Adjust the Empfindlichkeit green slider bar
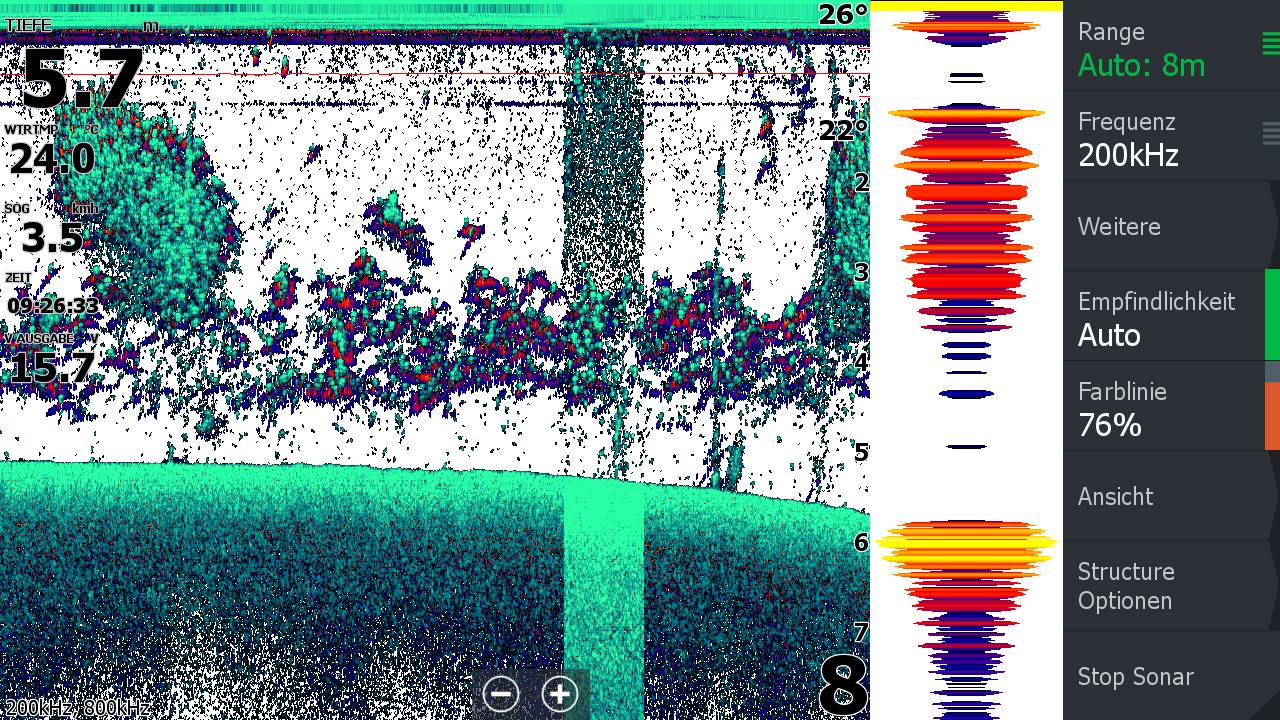This screenshot has width=1280, height=720. point(1272,314)
